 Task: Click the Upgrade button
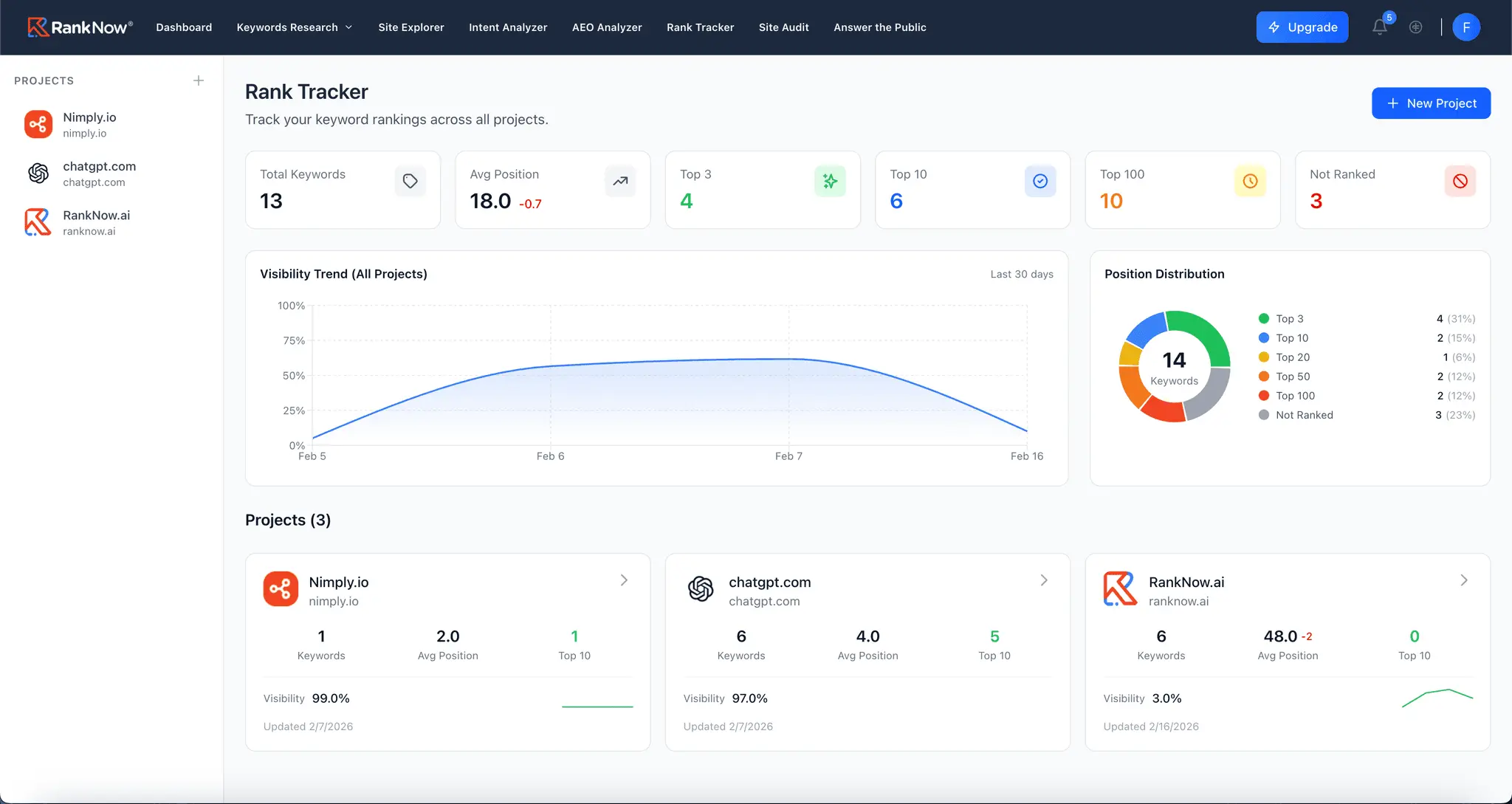(1302, 27)
